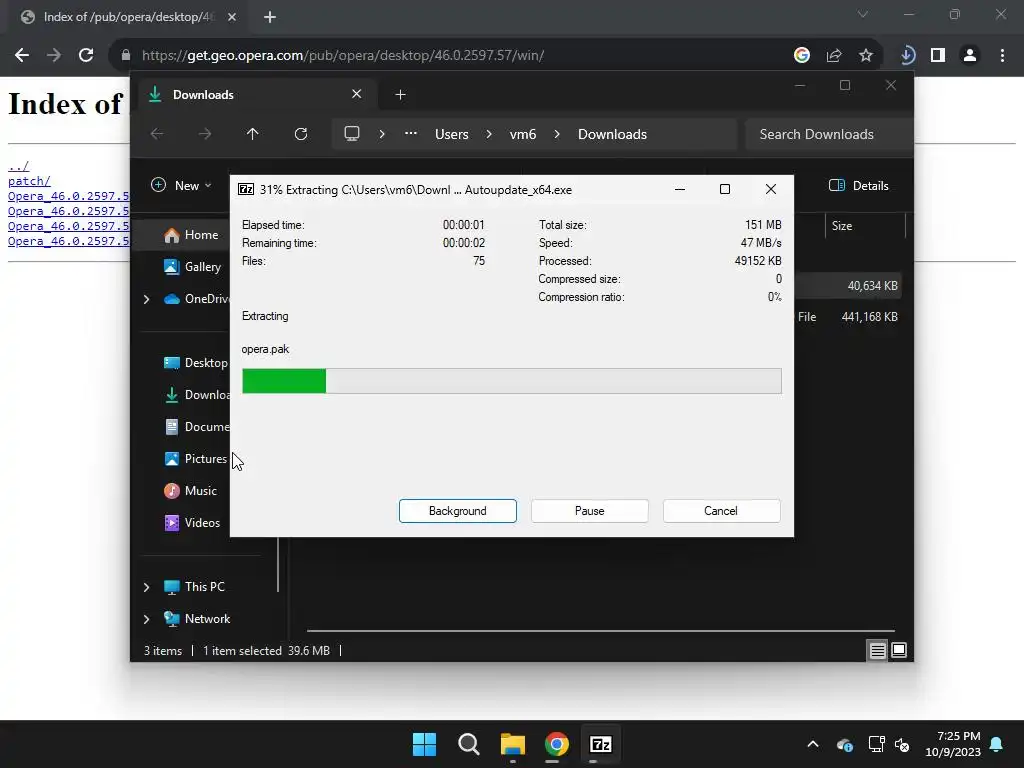The image size is (1024, 768).
Task: Click the first Opera_46.0.2597 link
Action: (x=69, y=196)
